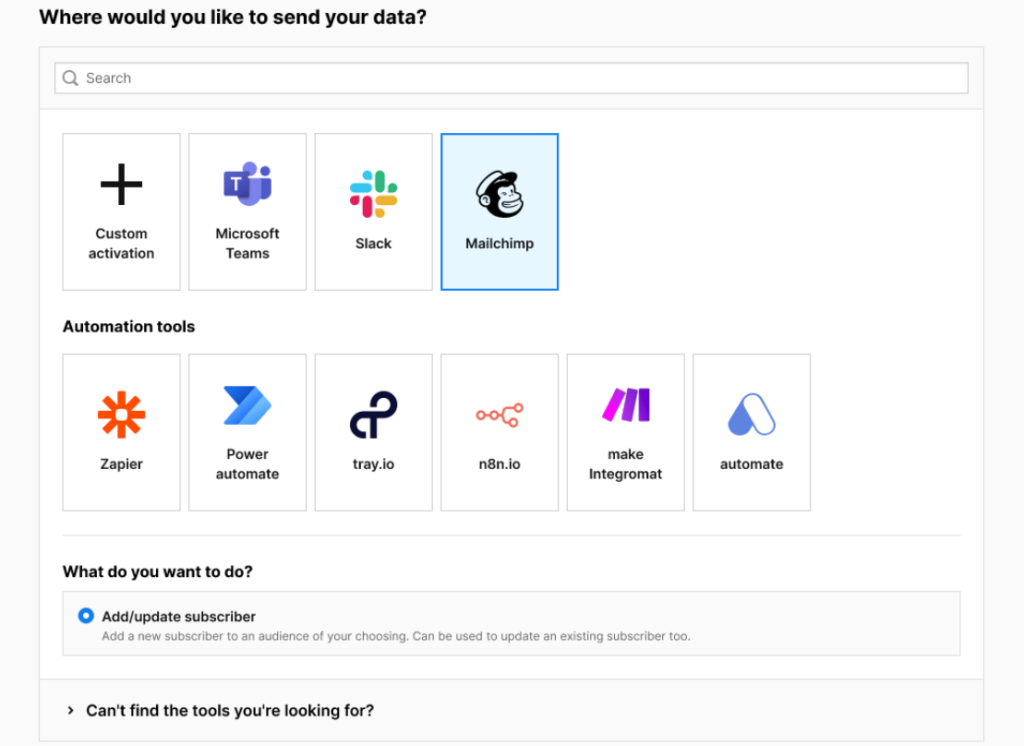The height and width of the screenshot is (746, 1024).
Task: Open the Mailchimp destination card
Action: pos(499,211)
